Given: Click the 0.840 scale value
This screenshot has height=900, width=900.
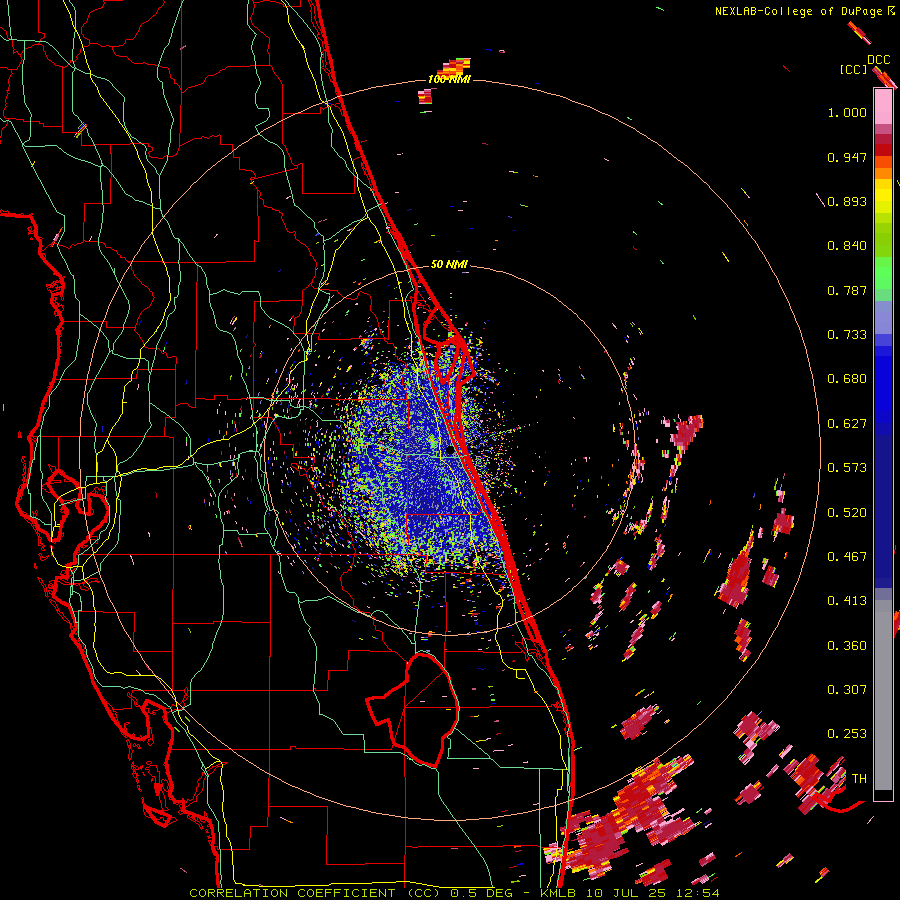Looking at the screenshot, I should [x=847, y=246].
